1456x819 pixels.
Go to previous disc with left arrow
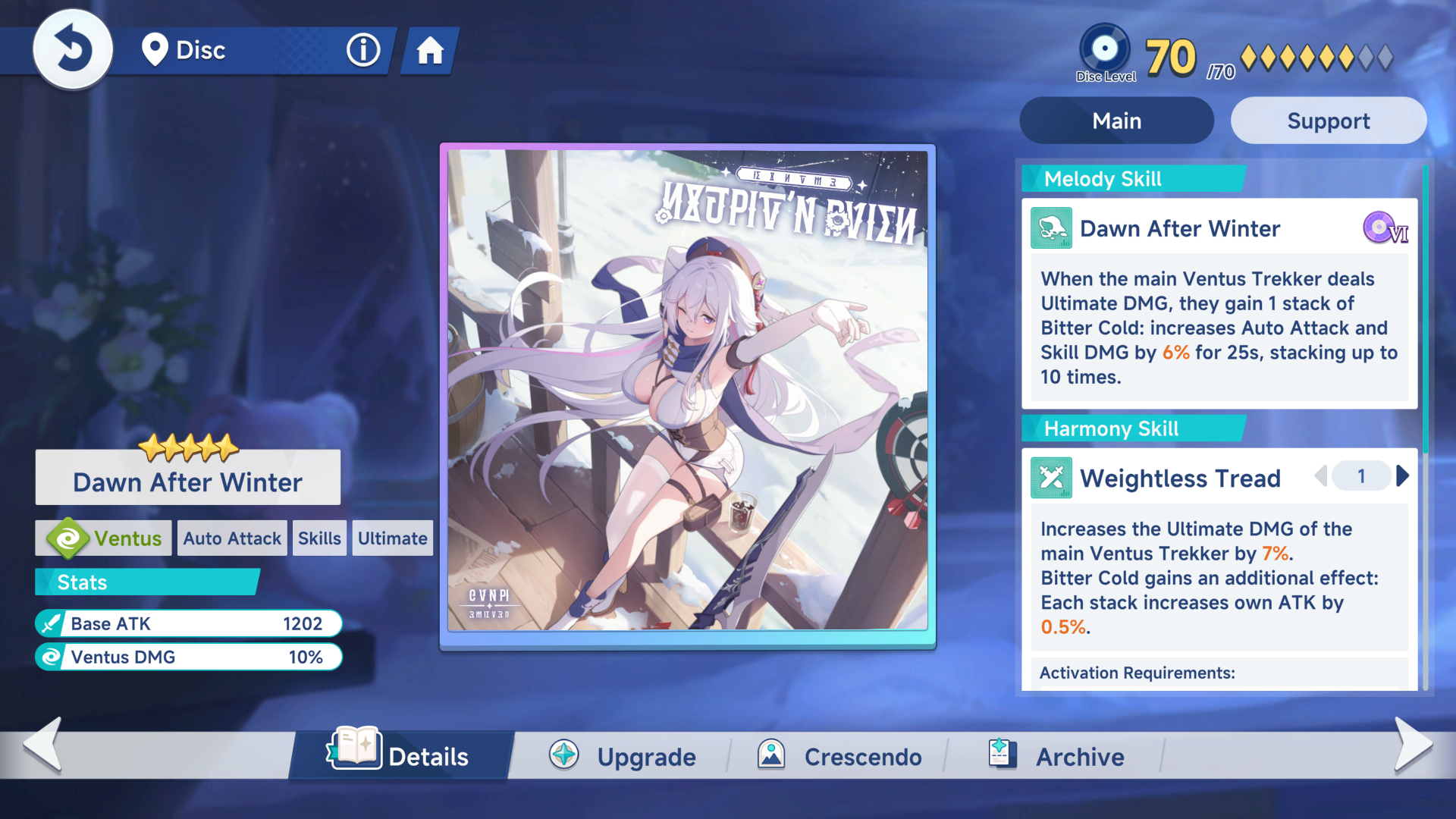click(42, 745)
